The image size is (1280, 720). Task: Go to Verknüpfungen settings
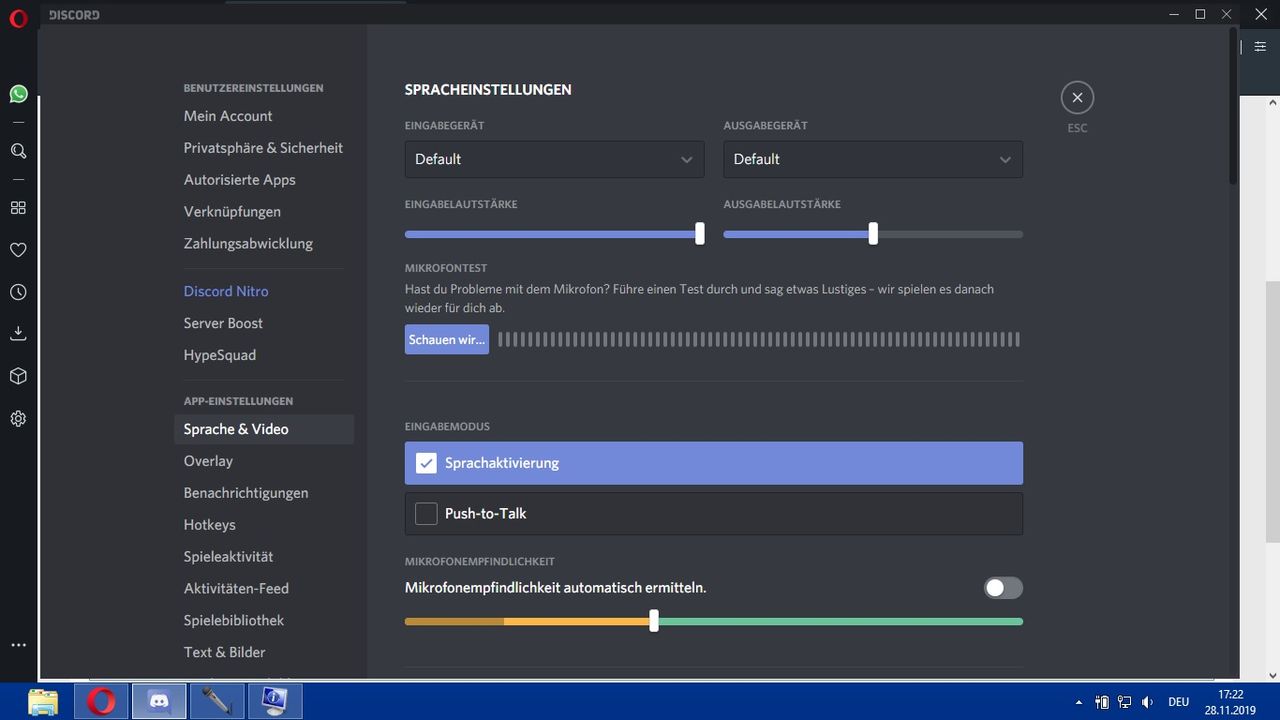point(232,212)
